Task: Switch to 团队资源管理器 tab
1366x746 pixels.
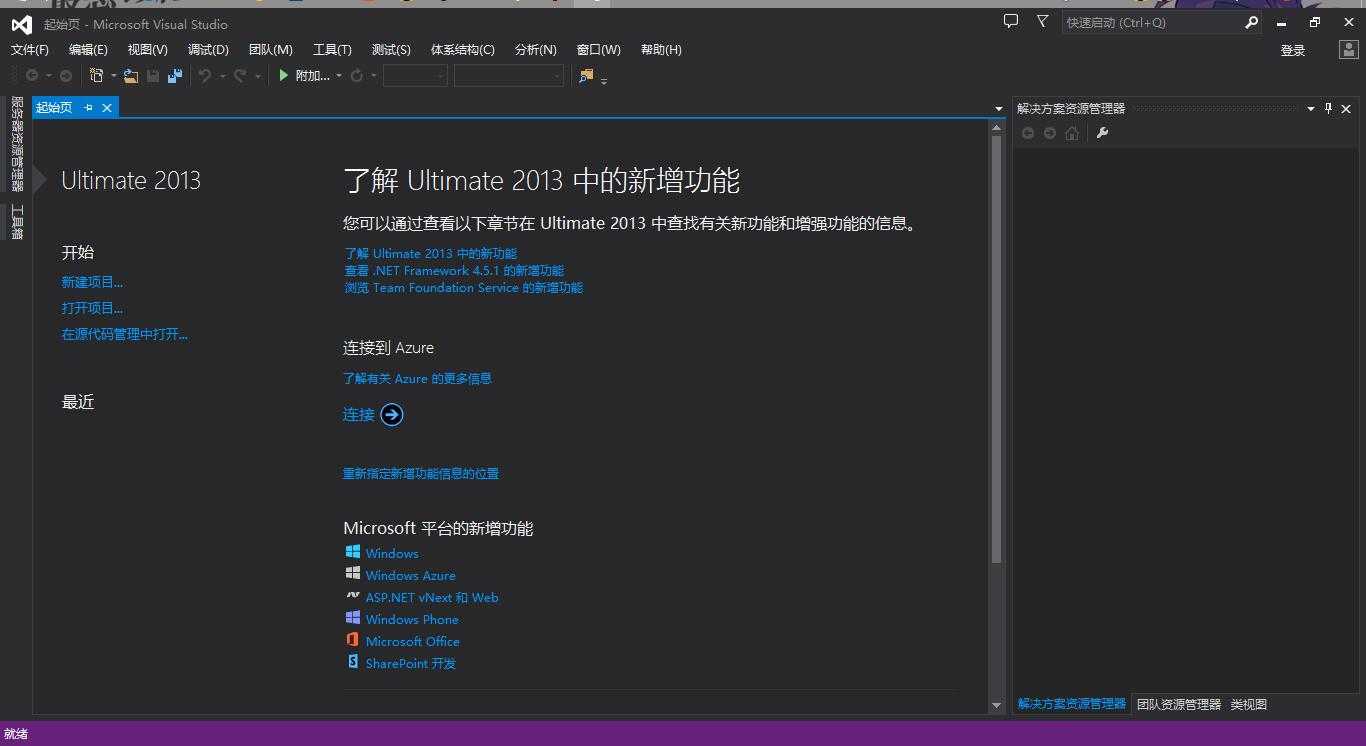Action: (1179, 704)
